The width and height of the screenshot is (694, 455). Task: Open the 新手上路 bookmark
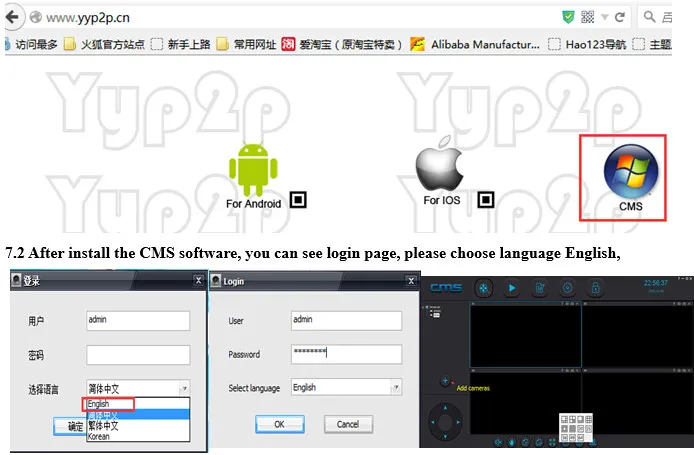click(x=181, y=44)
